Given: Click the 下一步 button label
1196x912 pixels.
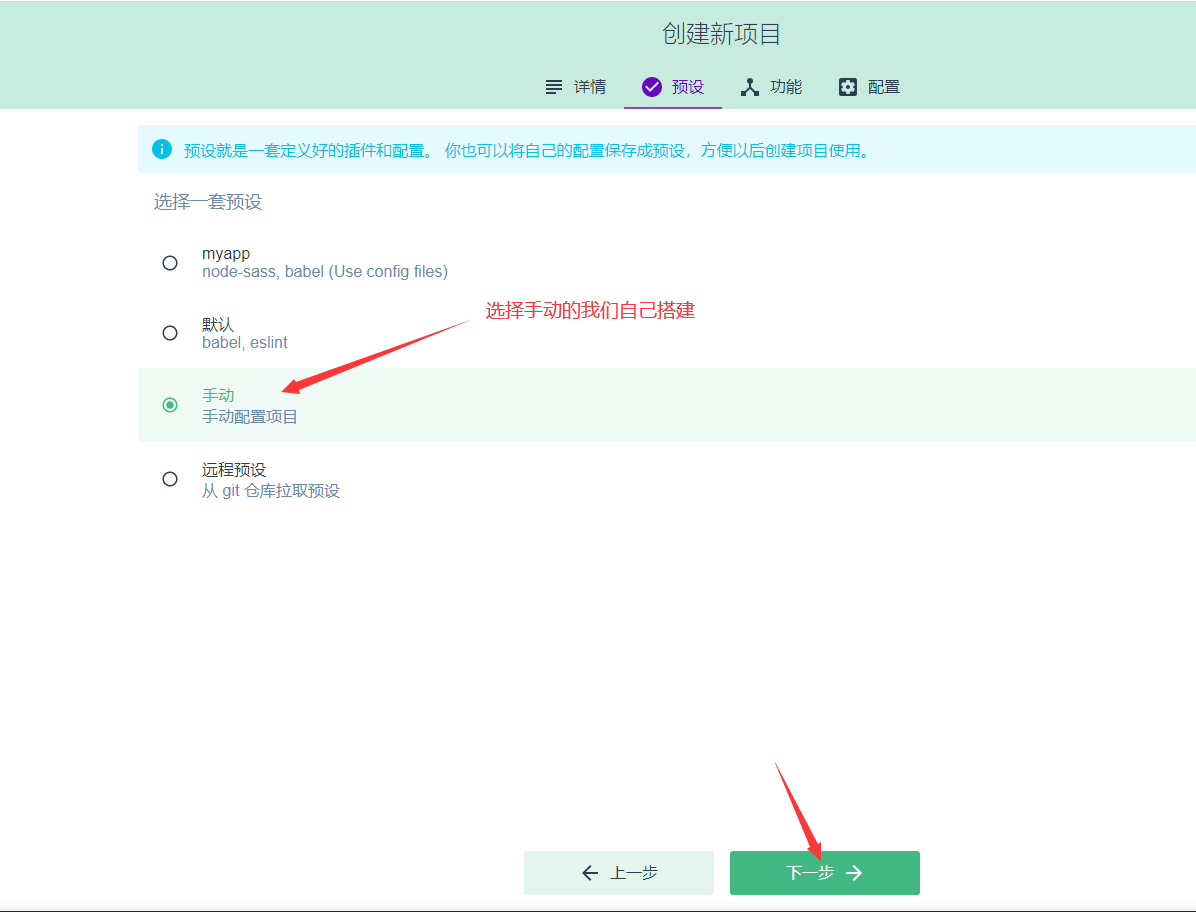Looking at the screenshot, I should click(x=810, y=873).
